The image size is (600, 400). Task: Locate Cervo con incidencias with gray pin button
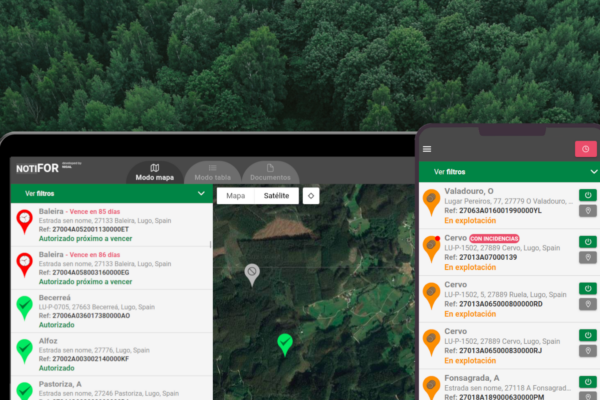coord(588,258)
